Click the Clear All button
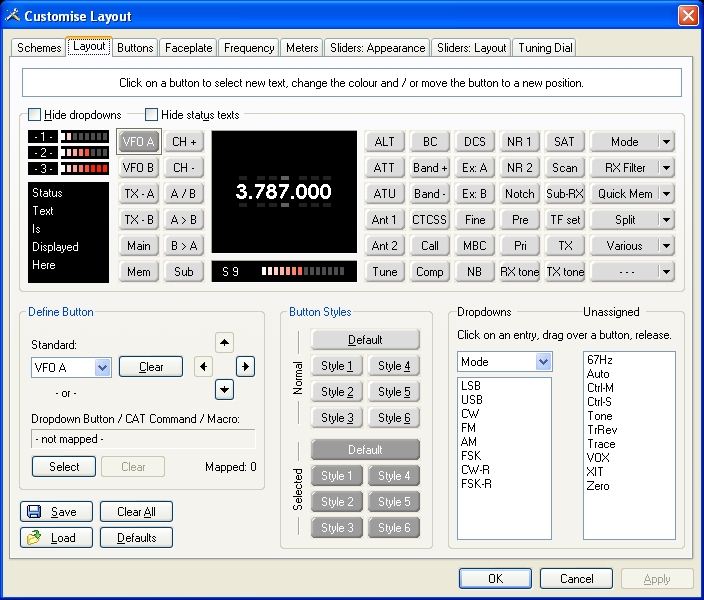 click(x=136, y=512)
